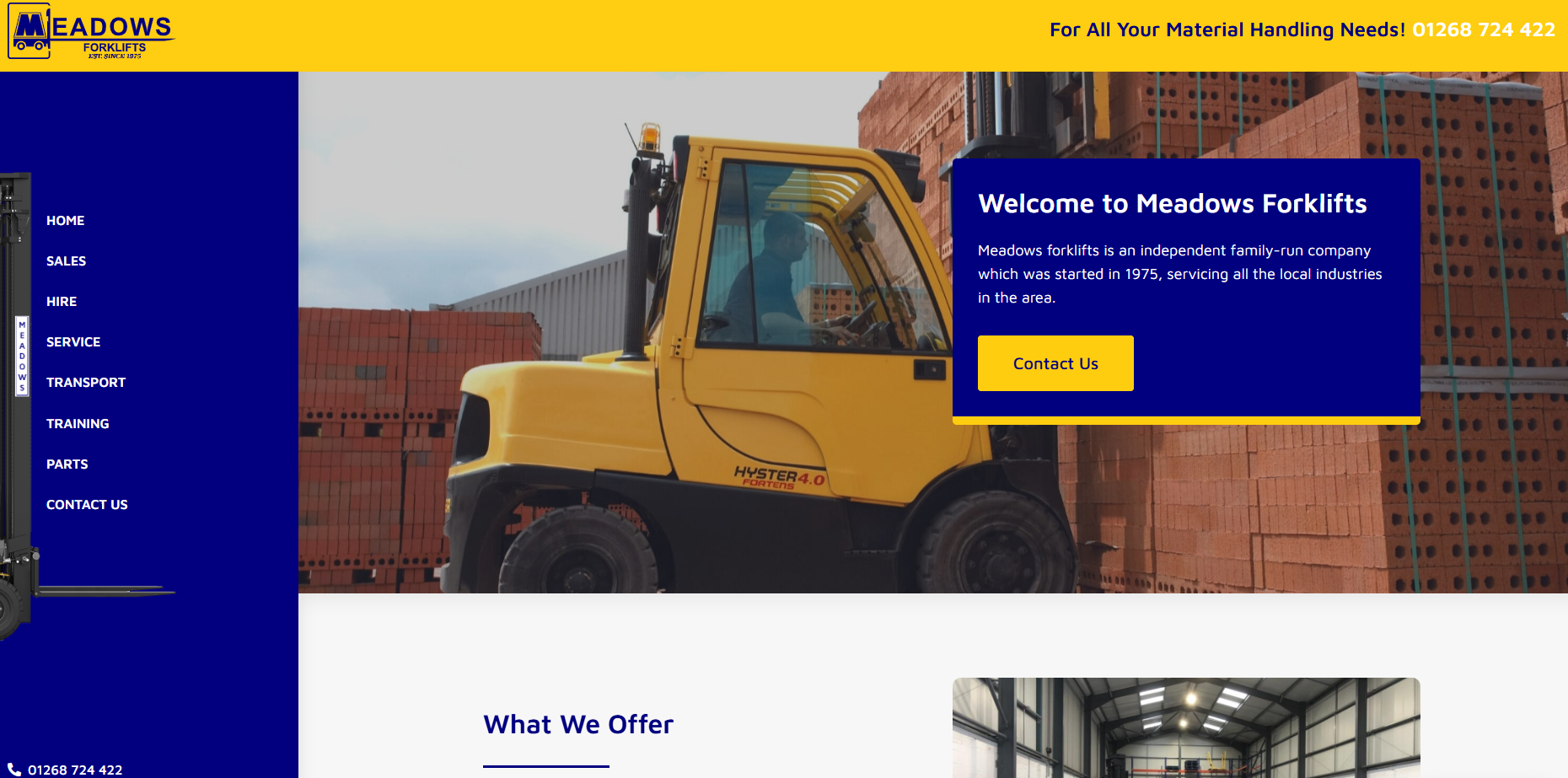The height and width of the screenshot is (778, 1568).
Task: Click the Meadows Forklifts logo
Action: coord(90,32)
